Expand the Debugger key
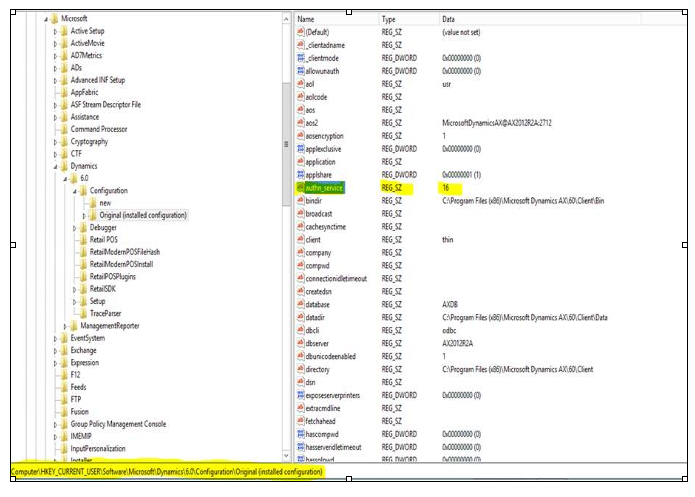 pos(74,228)
